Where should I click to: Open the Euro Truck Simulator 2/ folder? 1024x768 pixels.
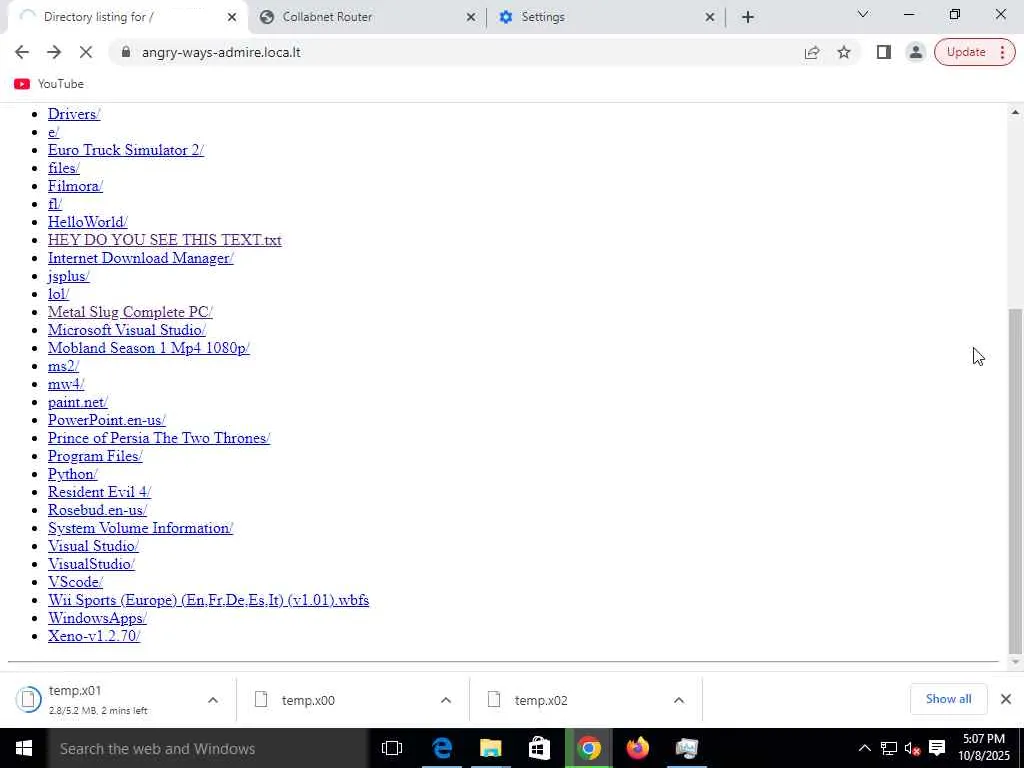click(125, 150)
